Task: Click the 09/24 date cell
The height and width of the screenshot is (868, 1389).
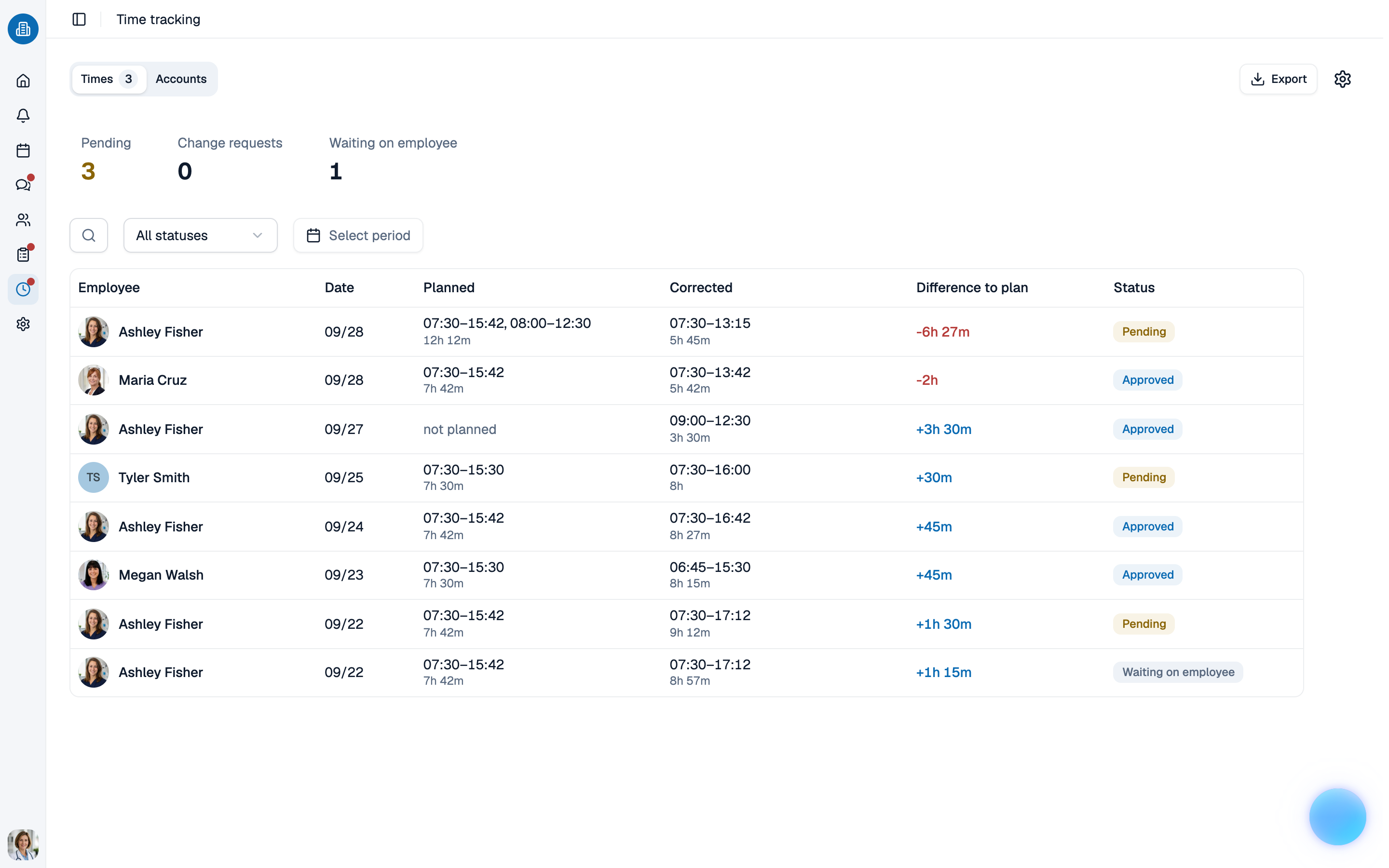Action: (344, 527)
